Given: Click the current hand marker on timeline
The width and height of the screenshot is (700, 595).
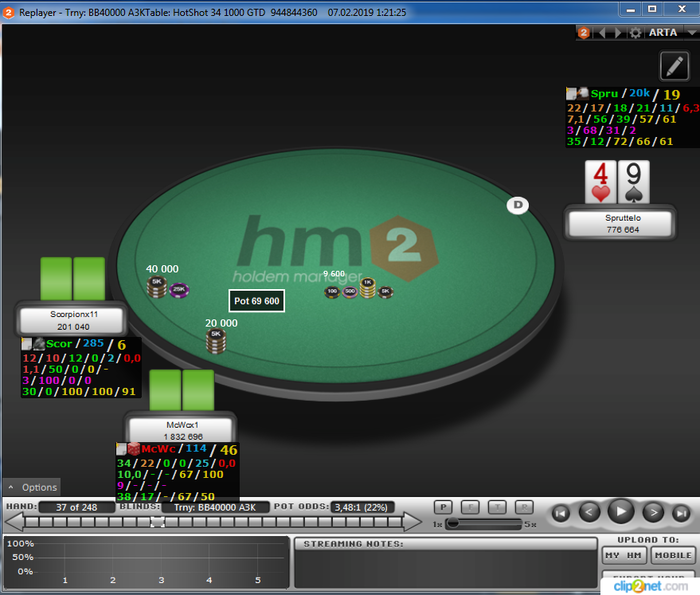Looking at the screenshot, I should [157, 521].
